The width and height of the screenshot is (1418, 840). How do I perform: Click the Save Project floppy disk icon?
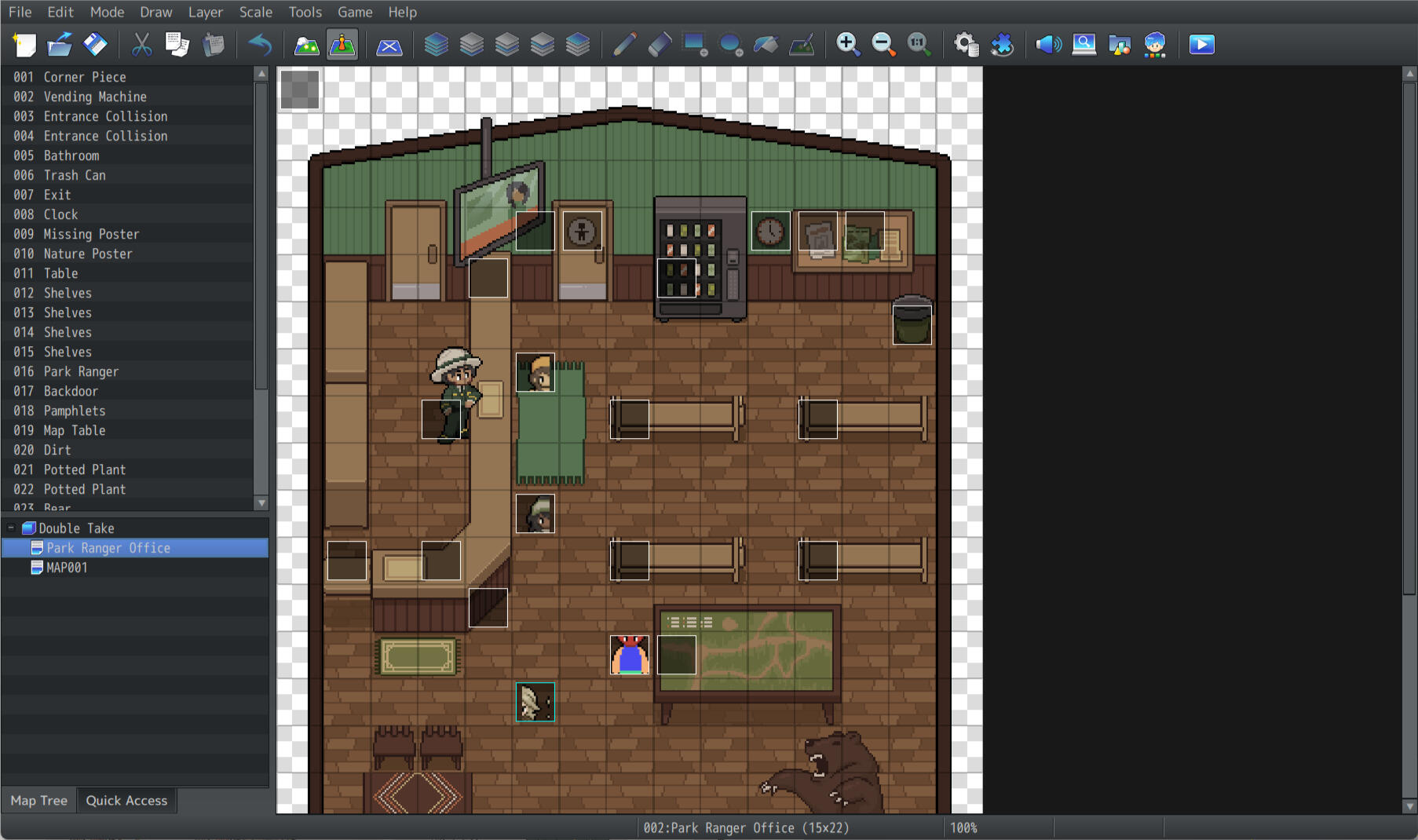point(95,45)
